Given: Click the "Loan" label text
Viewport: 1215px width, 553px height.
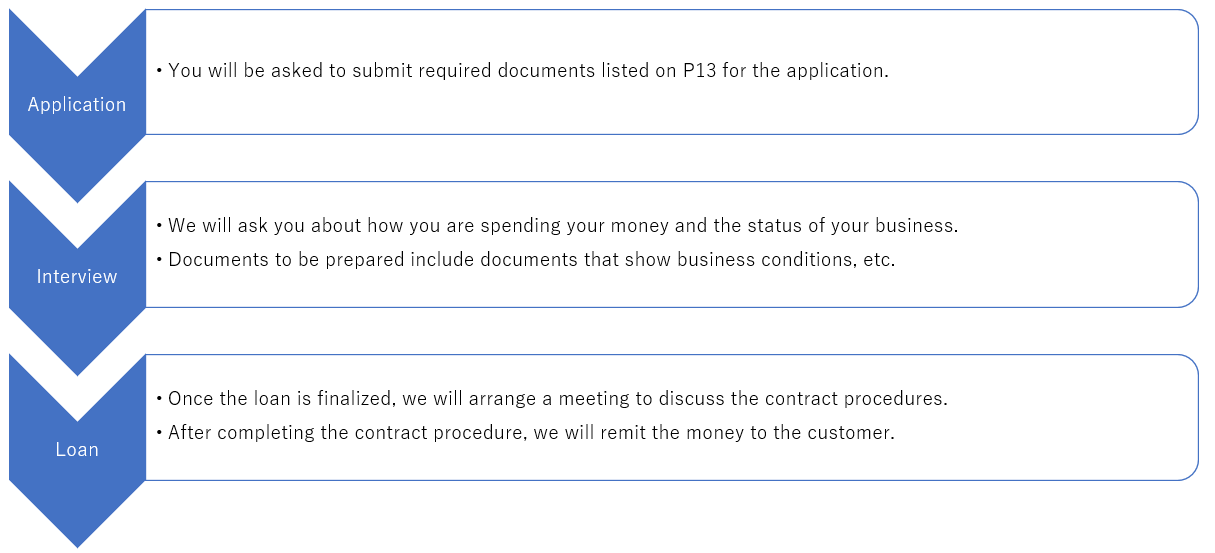Looking at the screenshot, I should (77, 449).
